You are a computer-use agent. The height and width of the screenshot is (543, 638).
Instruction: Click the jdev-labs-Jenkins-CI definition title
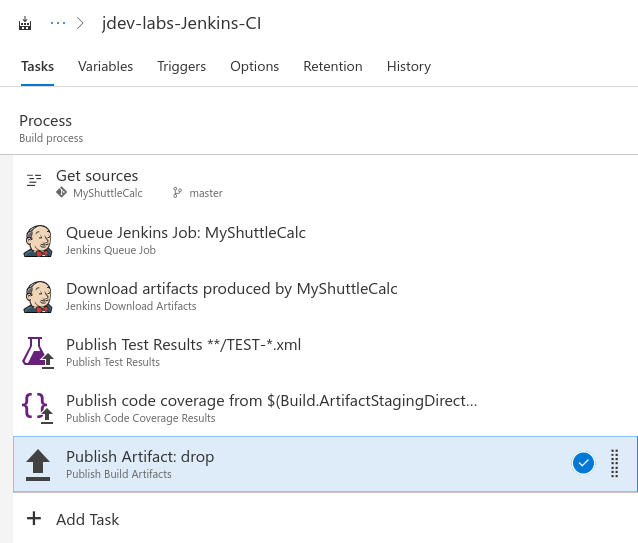(181, 23)
